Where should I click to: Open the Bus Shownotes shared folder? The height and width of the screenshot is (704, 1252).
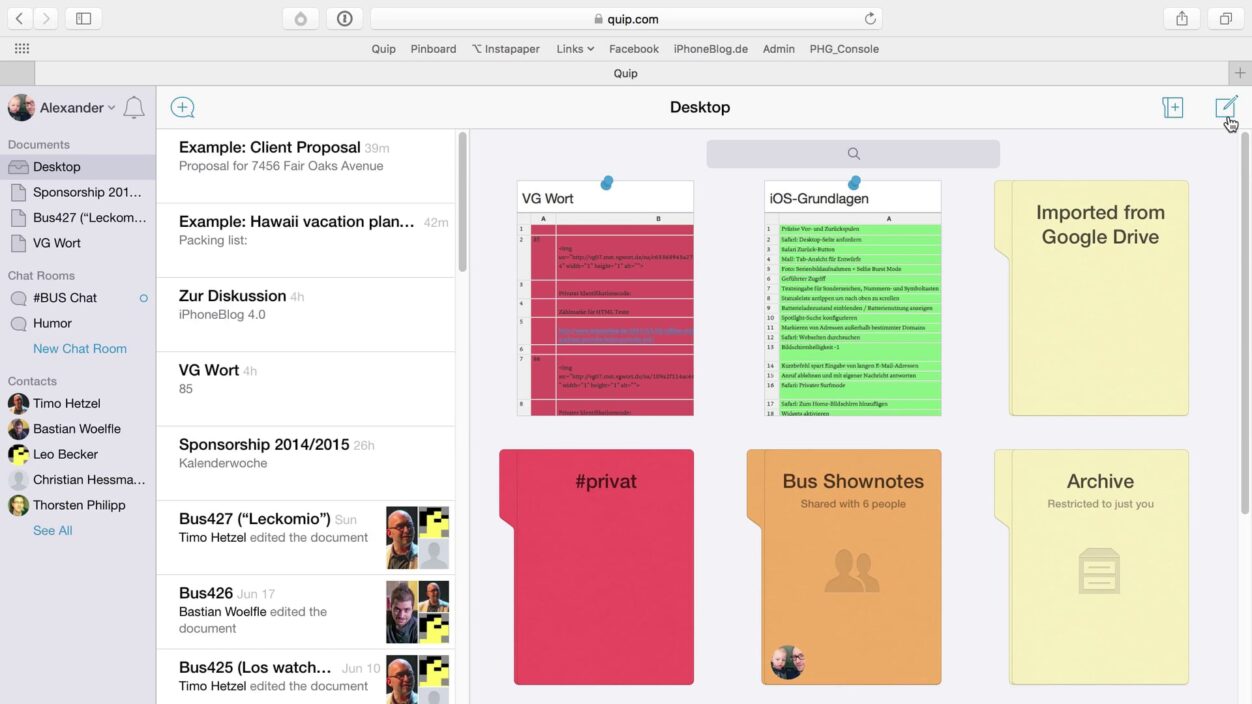pyautogui.click(x=851, y=566)
